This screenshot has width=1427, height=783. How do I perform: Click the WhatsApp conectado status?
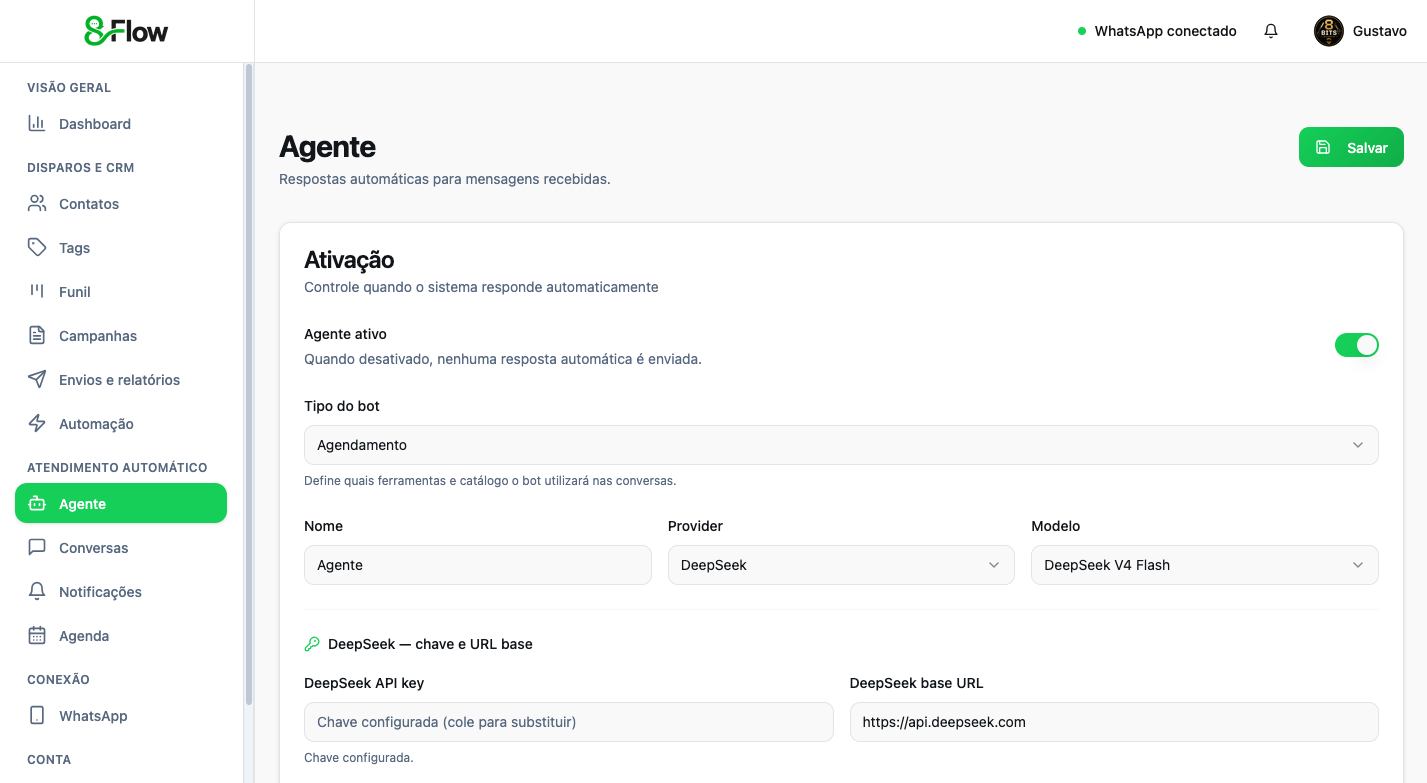pos(1157,31)
